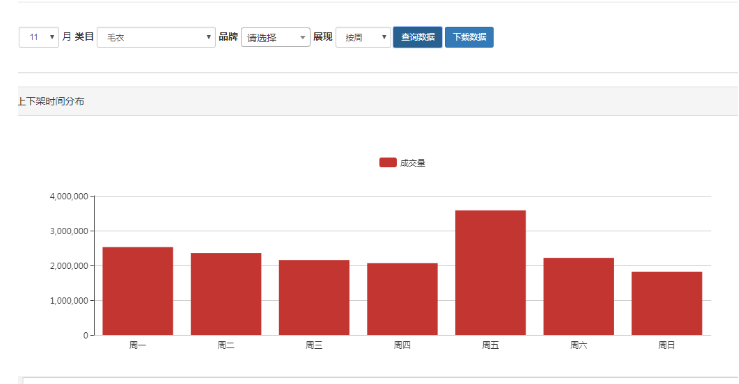Screen dimensions: 739x384
Task: Select the 周三 bar in the chart
Action: pyautogui.click(x=314, y=298)
